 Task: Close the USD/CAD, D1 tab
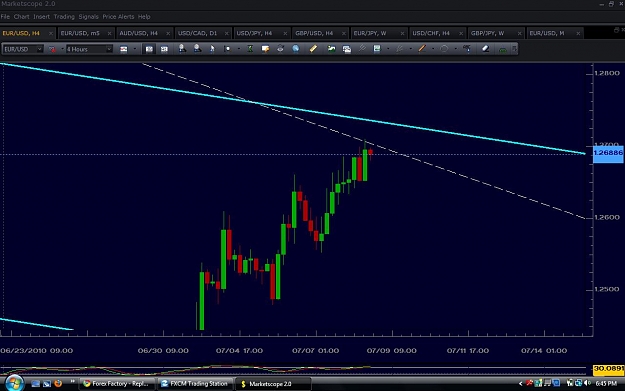(x=227, y=33)
